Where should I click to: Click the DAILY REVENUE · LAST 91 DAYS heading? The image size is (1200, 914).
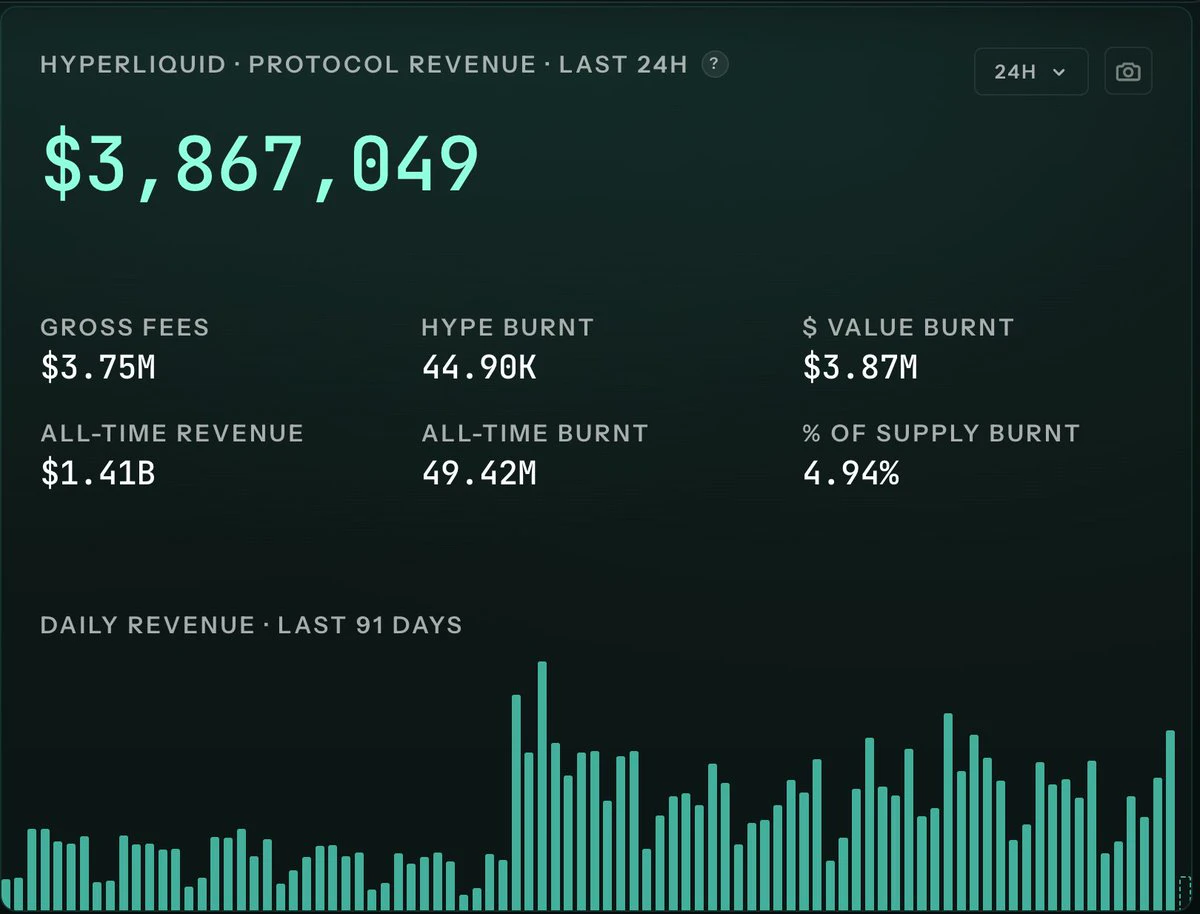(x=251, y=626)
